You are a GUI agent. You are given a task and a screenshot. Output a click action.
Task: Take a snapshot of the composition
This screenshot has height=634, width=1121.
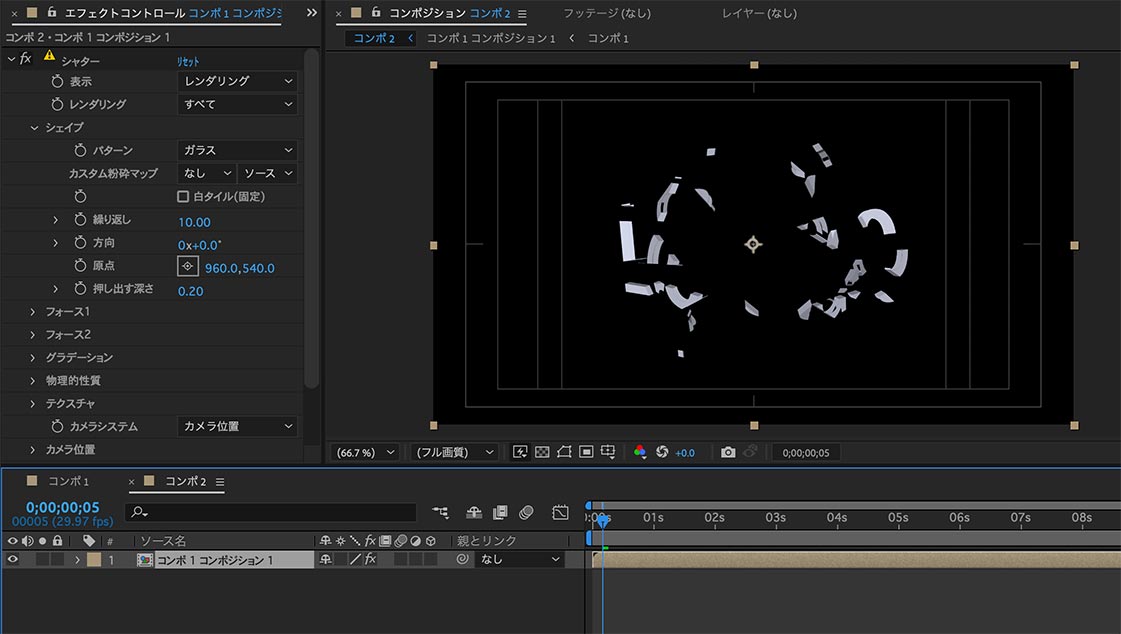tap(728, 452)
